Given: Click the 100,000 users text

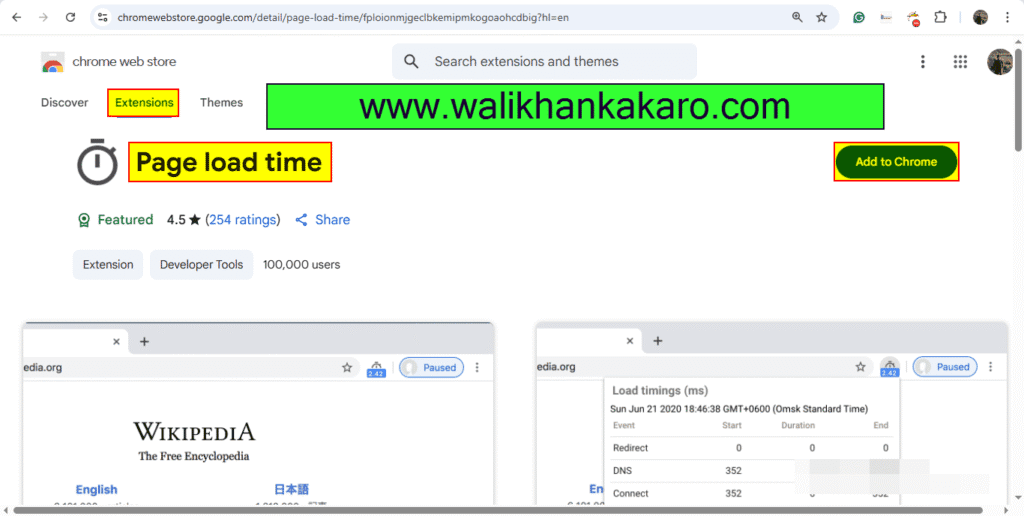Looking at the screenshot, I should click(x=302, y=265).
